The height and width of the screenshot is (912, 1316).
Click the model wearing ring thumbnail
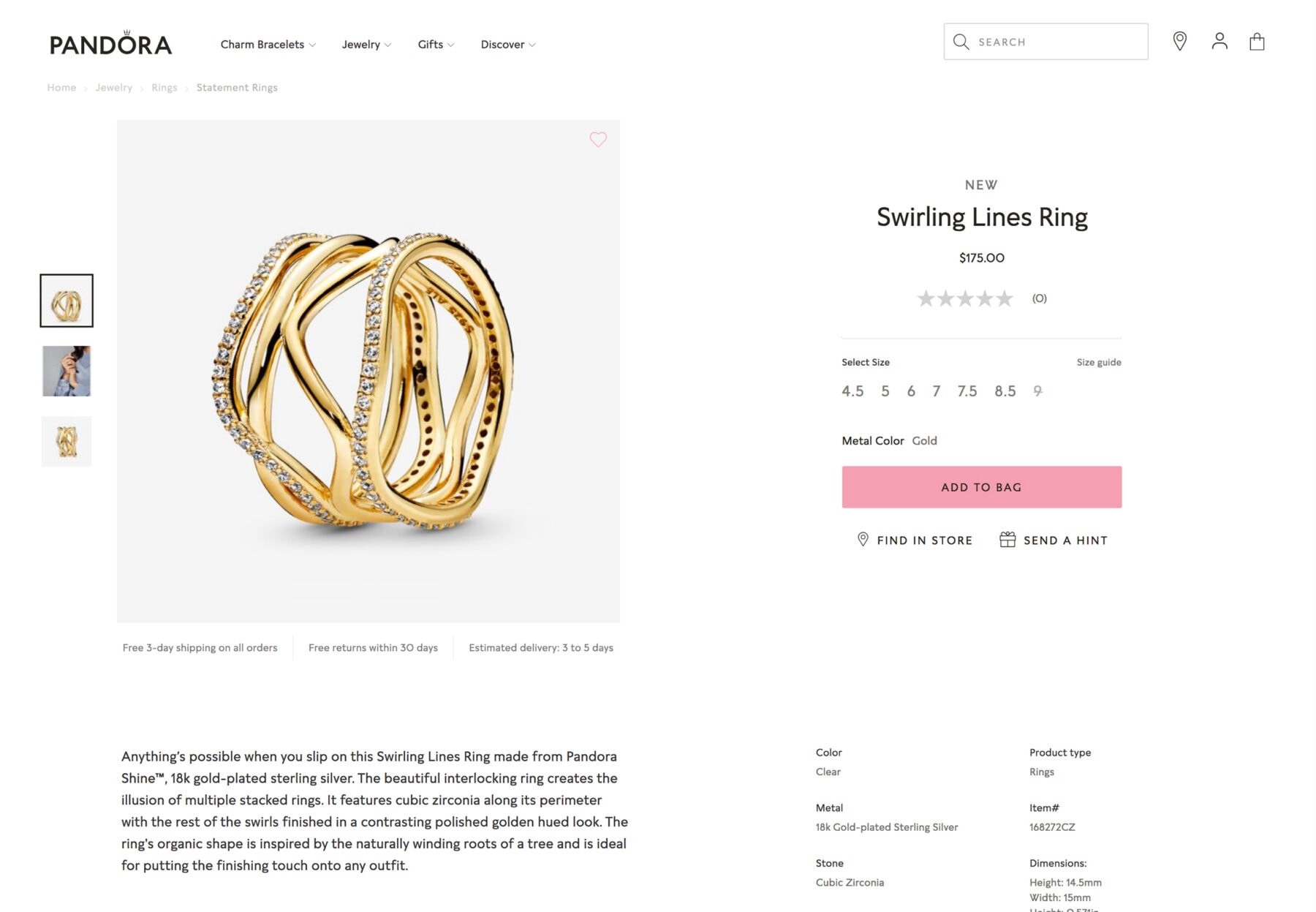click(67, 371)
